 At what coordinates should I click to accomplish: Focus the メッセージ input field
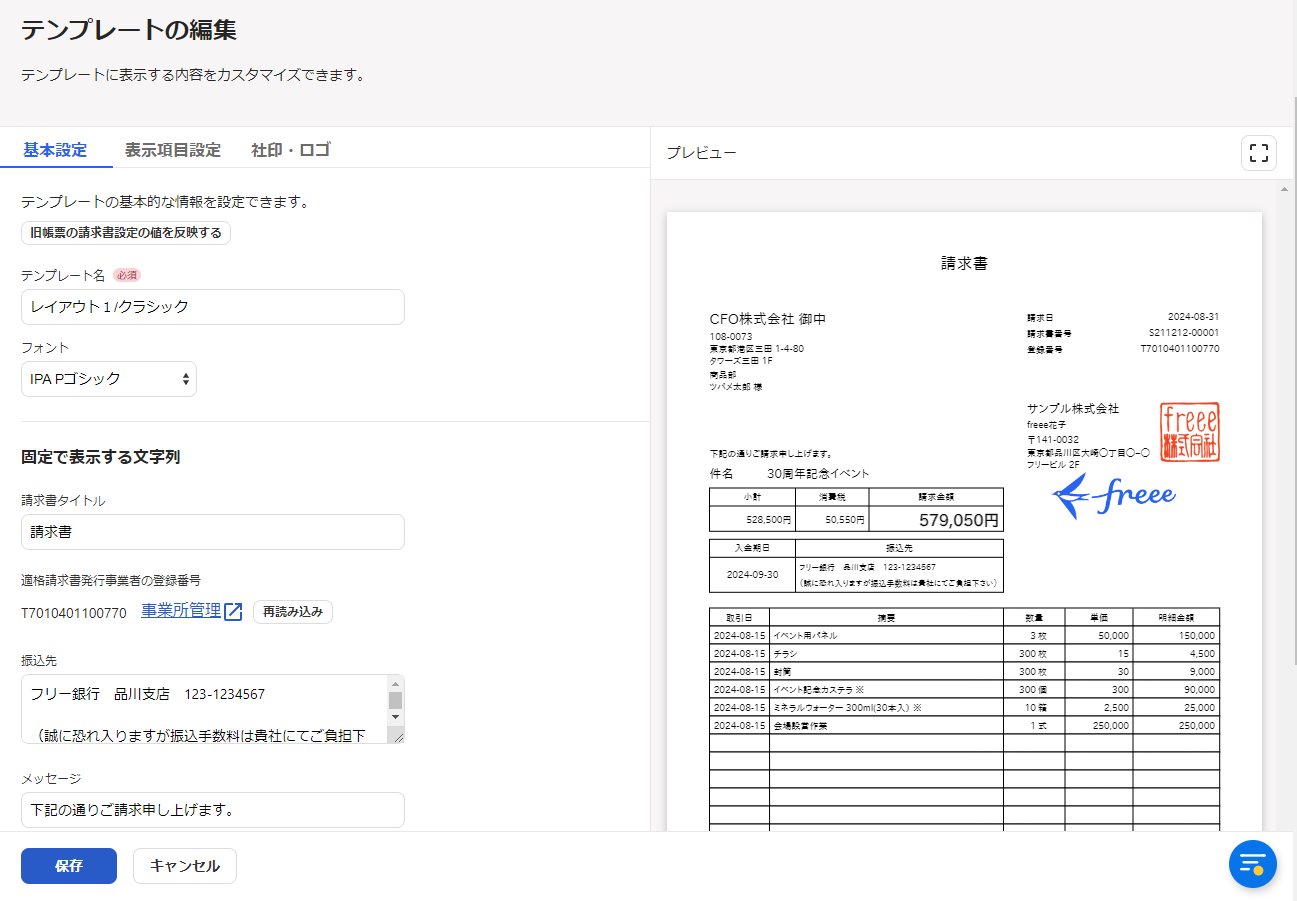[213, 810]
